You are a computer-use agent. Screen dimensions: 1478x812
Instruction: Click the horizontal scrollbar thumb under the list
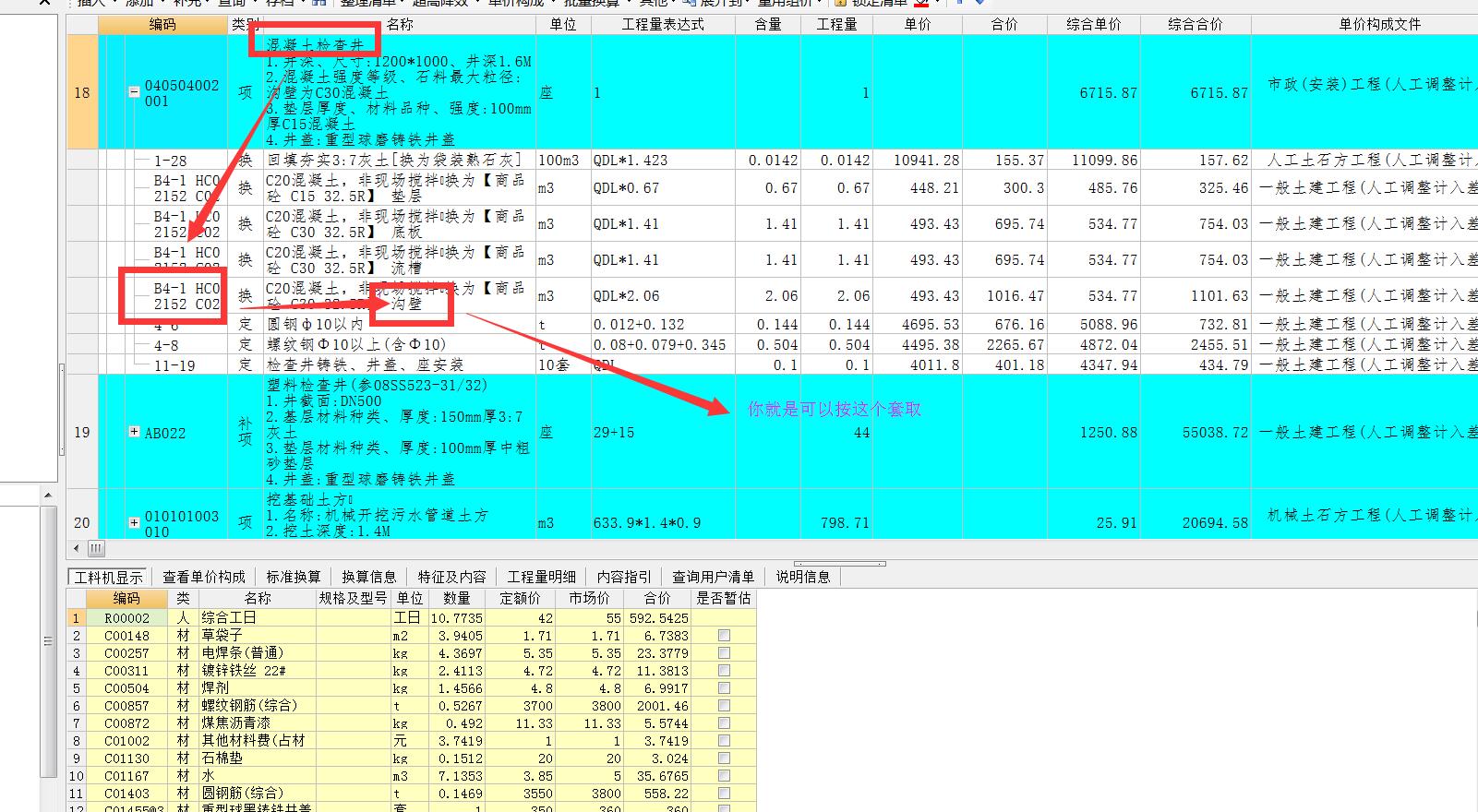[96, 548]
